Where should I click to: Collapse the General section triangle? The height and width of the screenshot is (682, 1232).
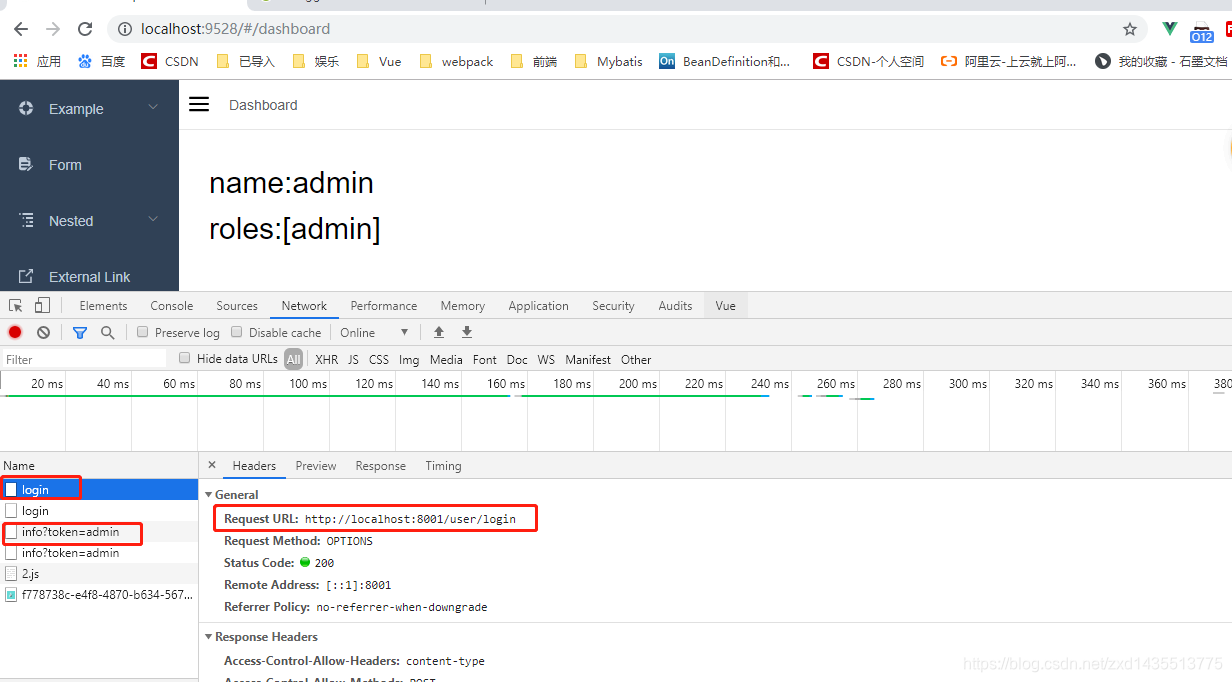coord(208,495)
